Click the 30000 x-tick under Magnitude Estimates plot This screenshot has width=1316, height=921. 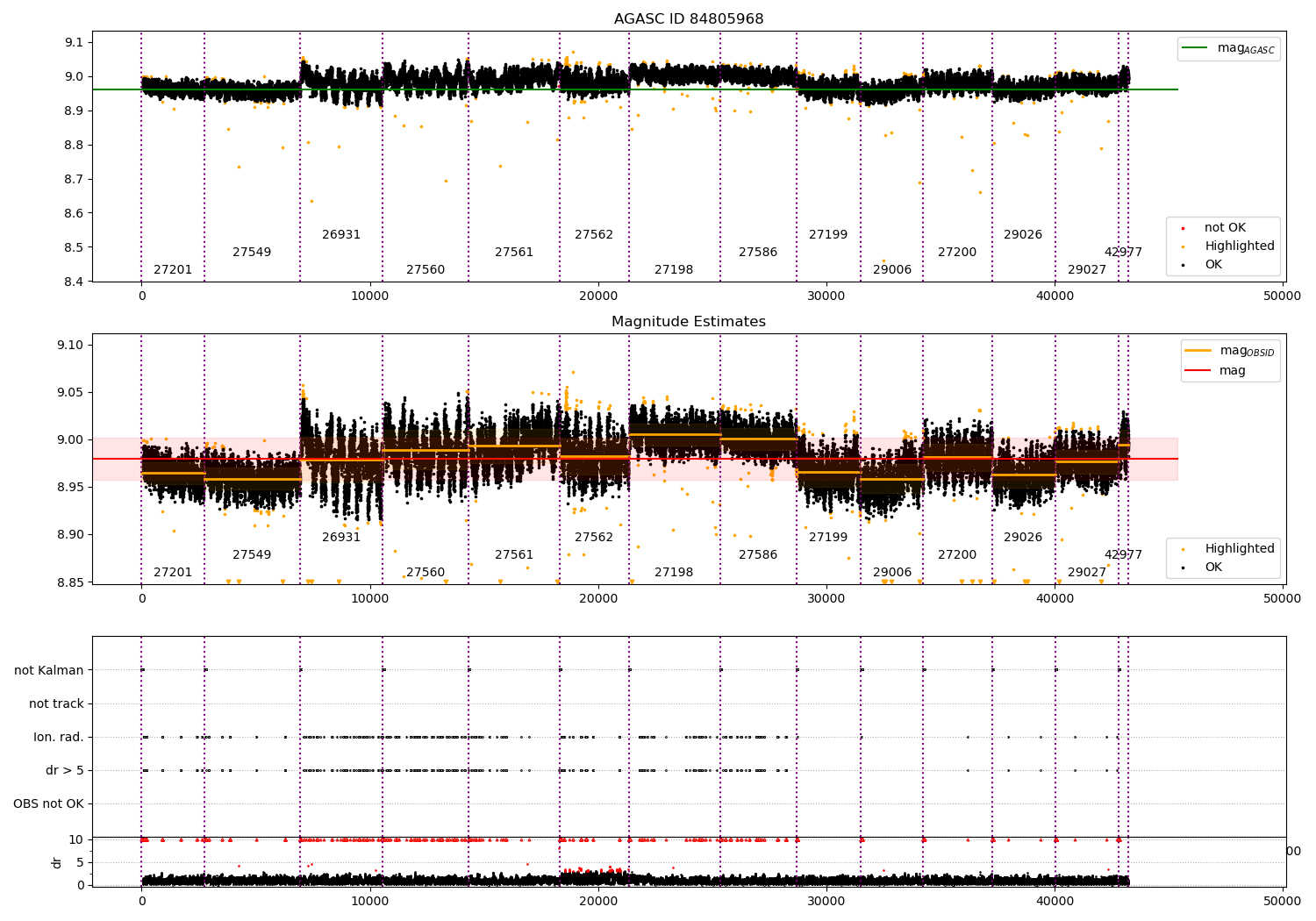point(826,599)
